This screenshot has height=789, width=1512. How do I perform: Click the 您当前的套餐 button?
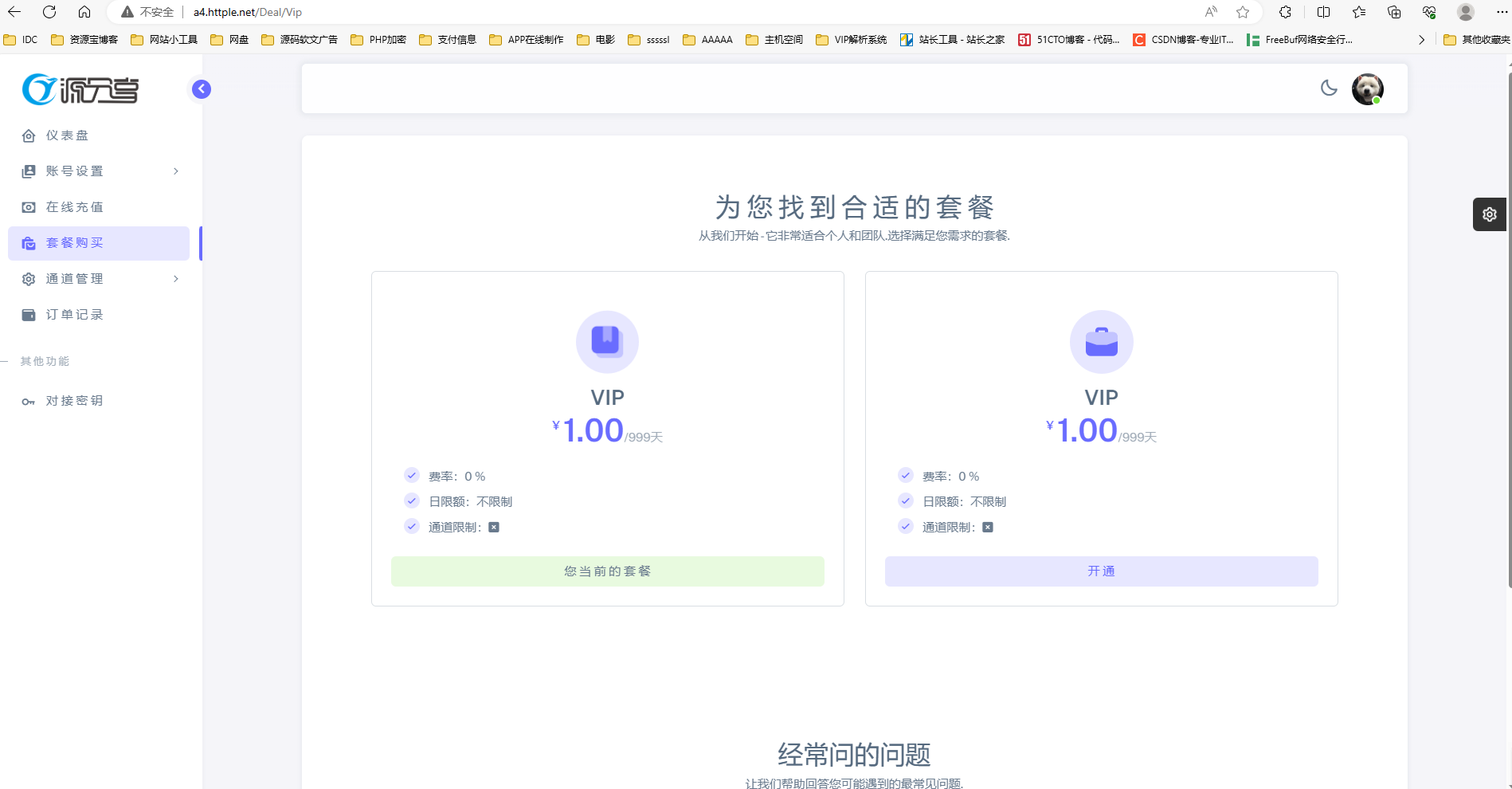(607, 571)
